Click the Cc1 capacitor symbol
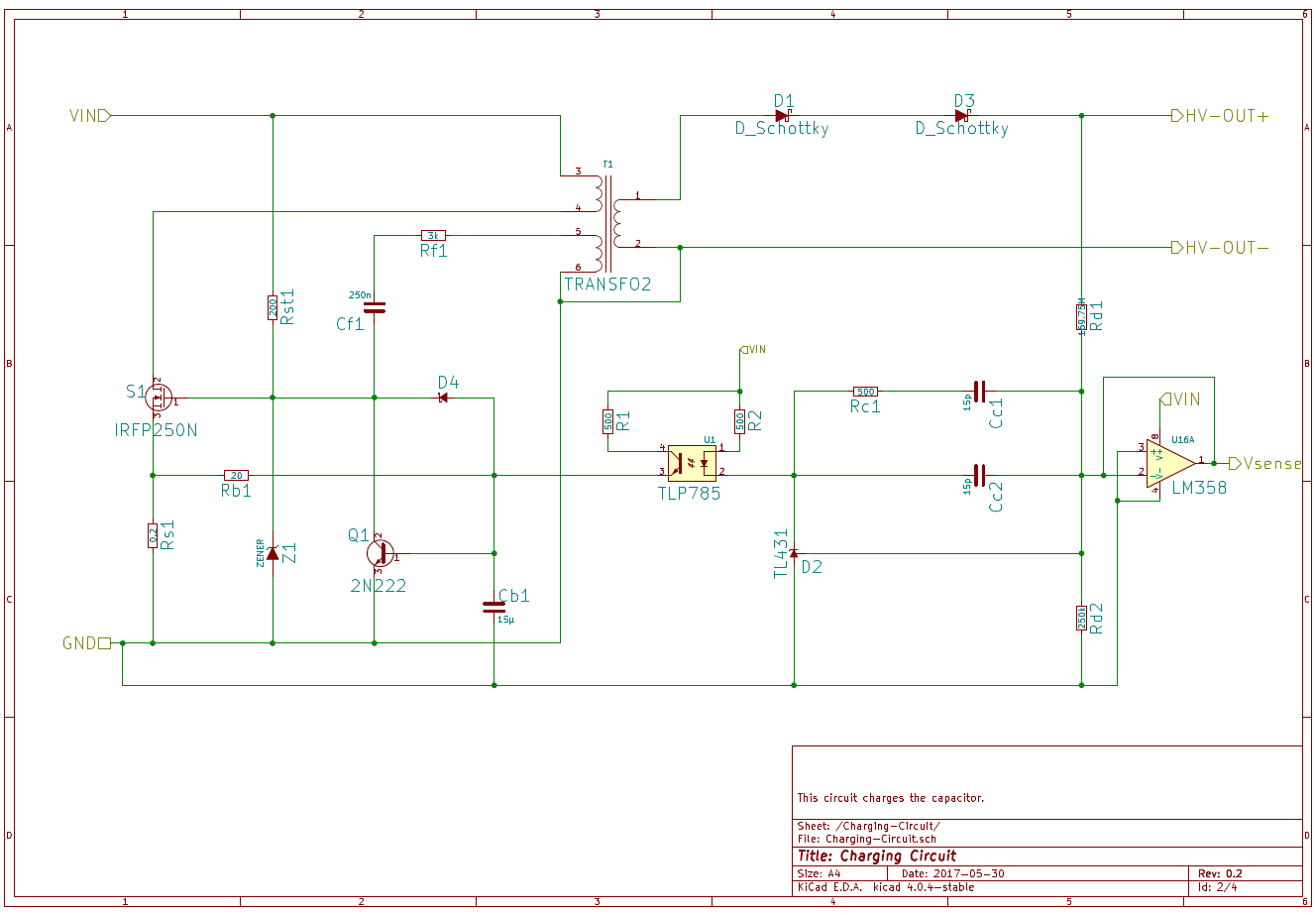This screenshot has width=1316, height=915. [x=979, y=392]
